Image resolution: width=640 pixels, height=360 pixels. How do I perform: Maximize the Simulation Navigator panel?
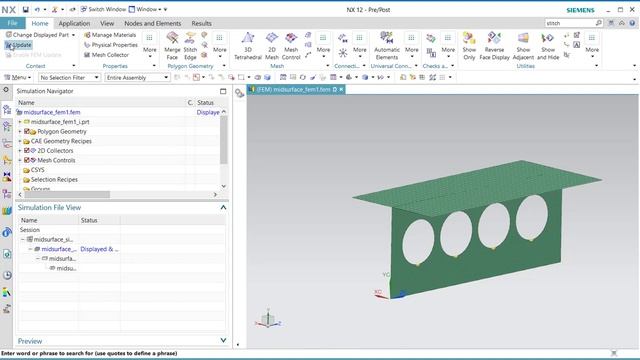[x=223, y=91]
